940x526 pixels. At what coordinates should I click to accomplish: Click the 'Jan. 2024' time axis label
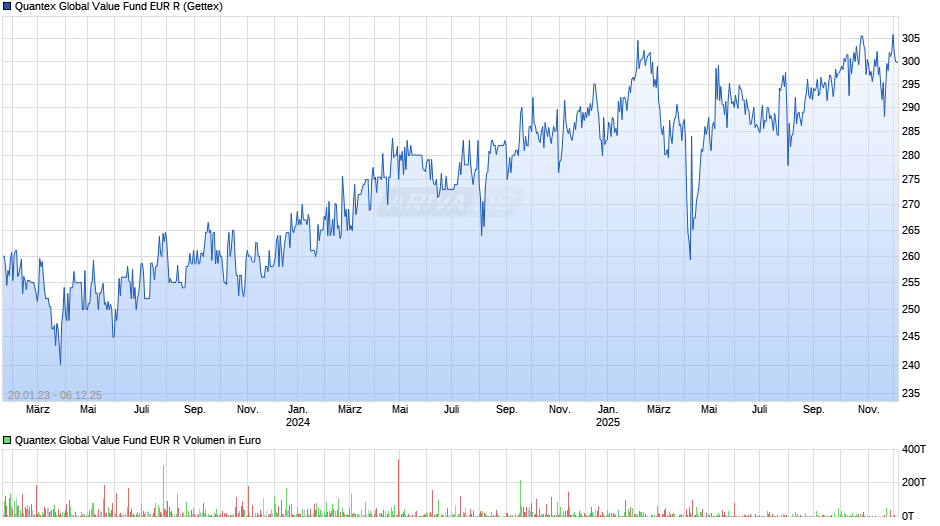(x=298, y=416)
